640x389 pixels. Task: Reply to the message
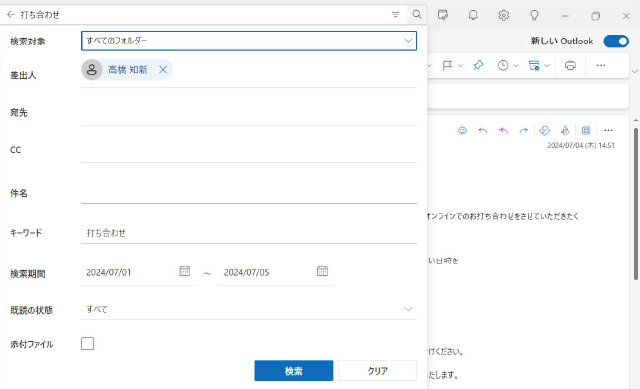coord(483,130)
